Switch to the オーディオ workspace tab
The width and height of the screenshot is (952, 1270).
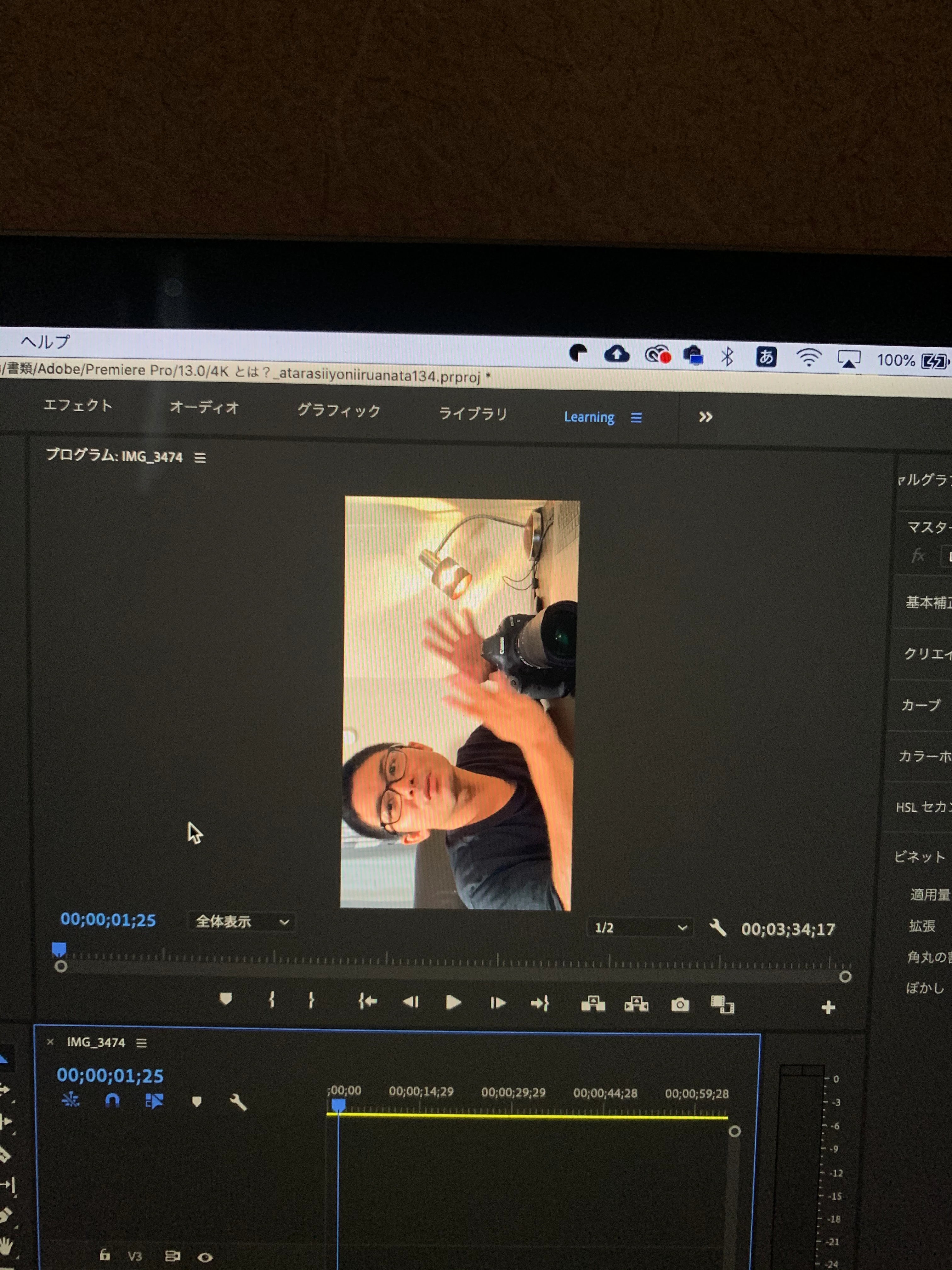(204, 408)
